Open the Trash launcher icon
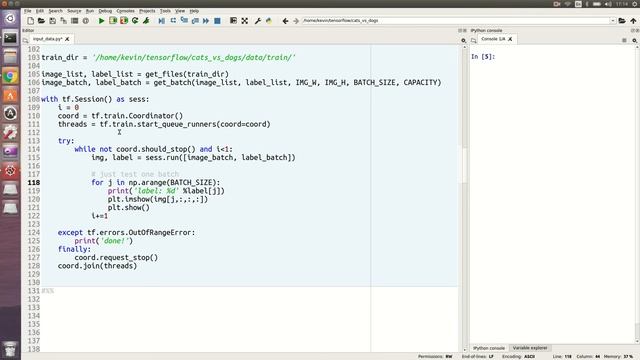This screenshot has height=360, width=640. coord(10,349)
